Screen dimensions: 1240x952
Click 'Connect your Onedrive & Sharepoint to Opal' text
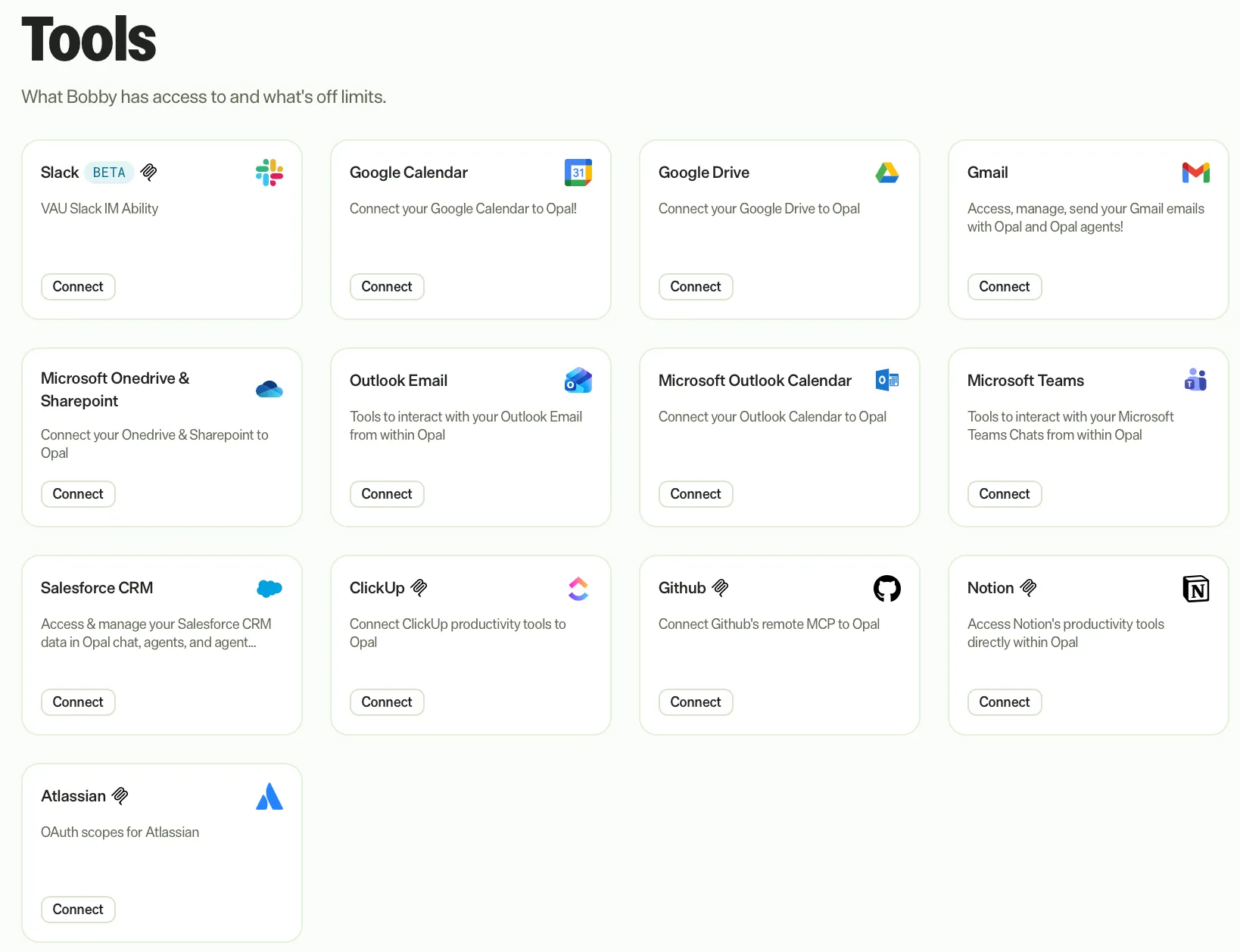coord(154,444)
